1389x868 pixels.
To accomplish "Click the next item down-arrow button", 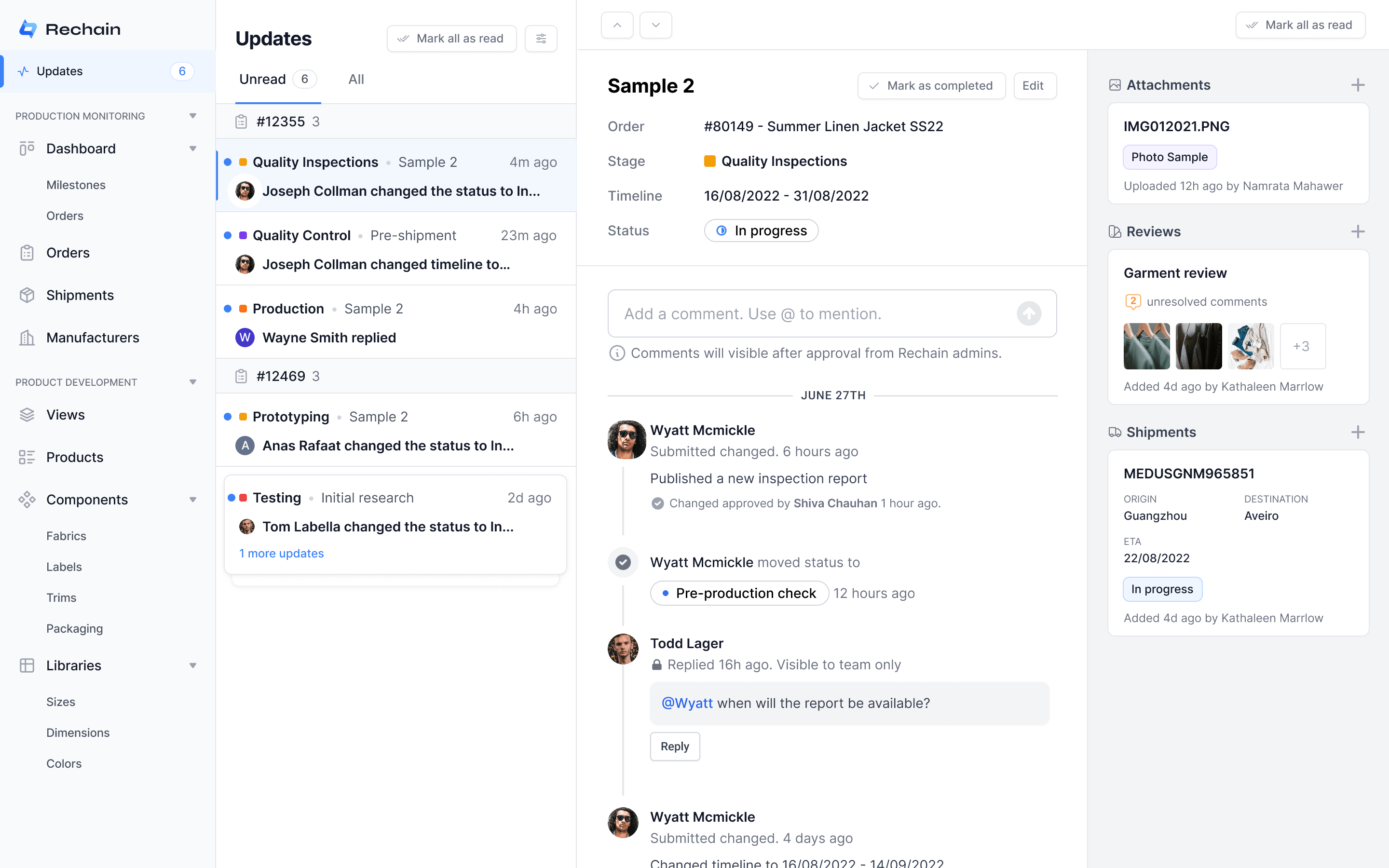I will [x=655, y=25].
